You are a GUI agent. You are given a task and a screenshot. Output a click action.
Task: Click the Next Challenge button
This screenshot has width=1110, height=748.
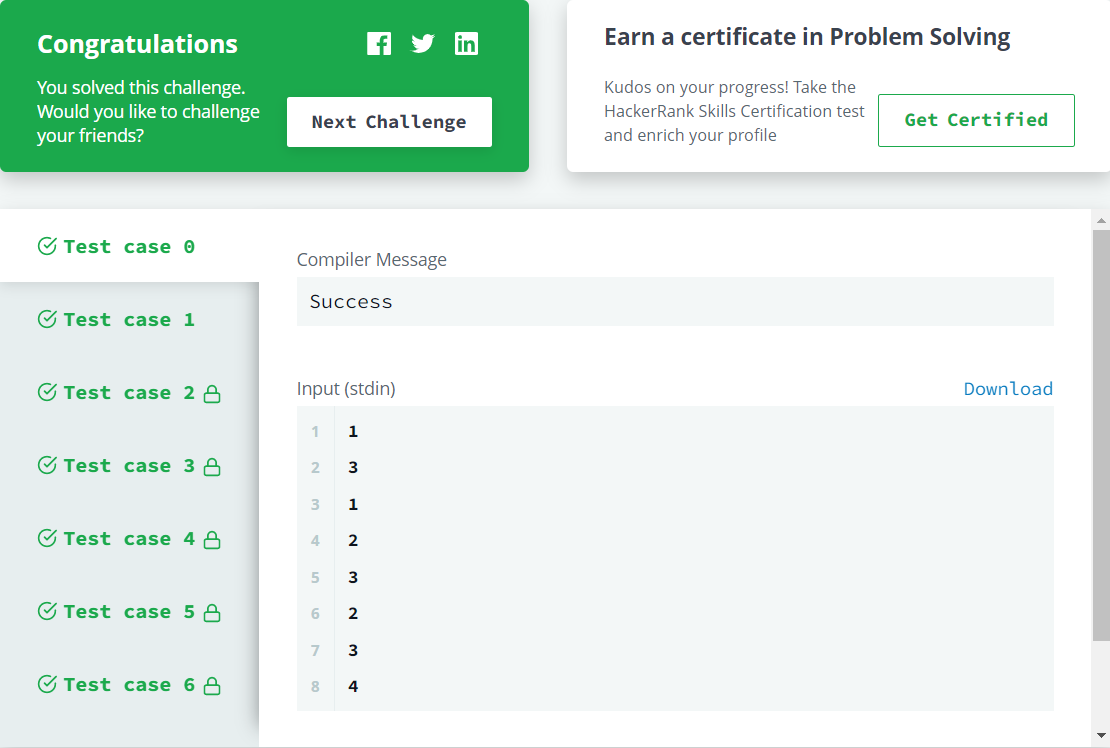click(389, 122)
